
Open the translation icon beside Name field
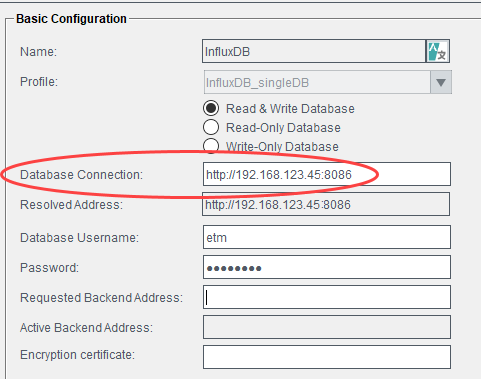(x=438, y=51)
